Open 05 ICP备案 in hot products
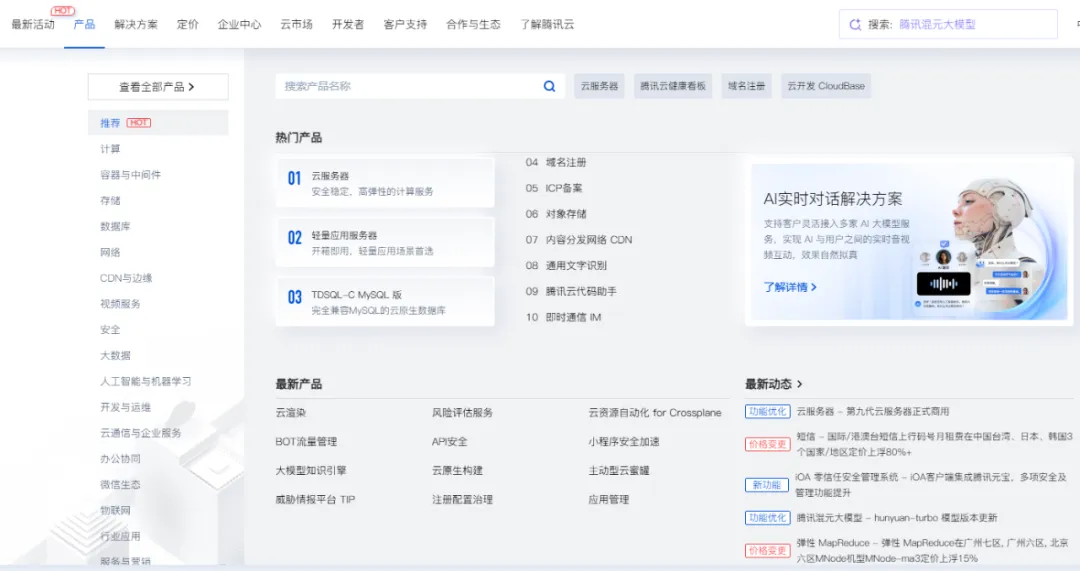This screenshot has height=571, width=1080. point(554,188)
